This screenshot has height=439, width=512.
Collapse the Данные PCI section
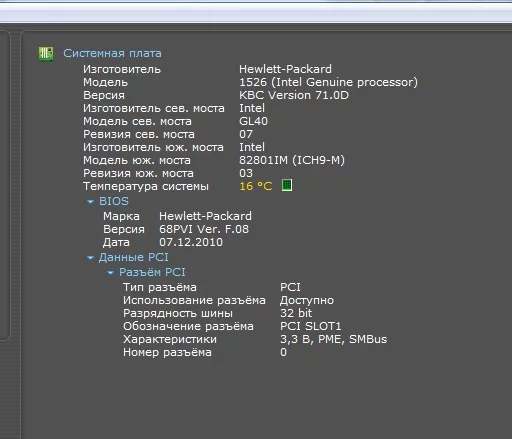pos(90,258)
